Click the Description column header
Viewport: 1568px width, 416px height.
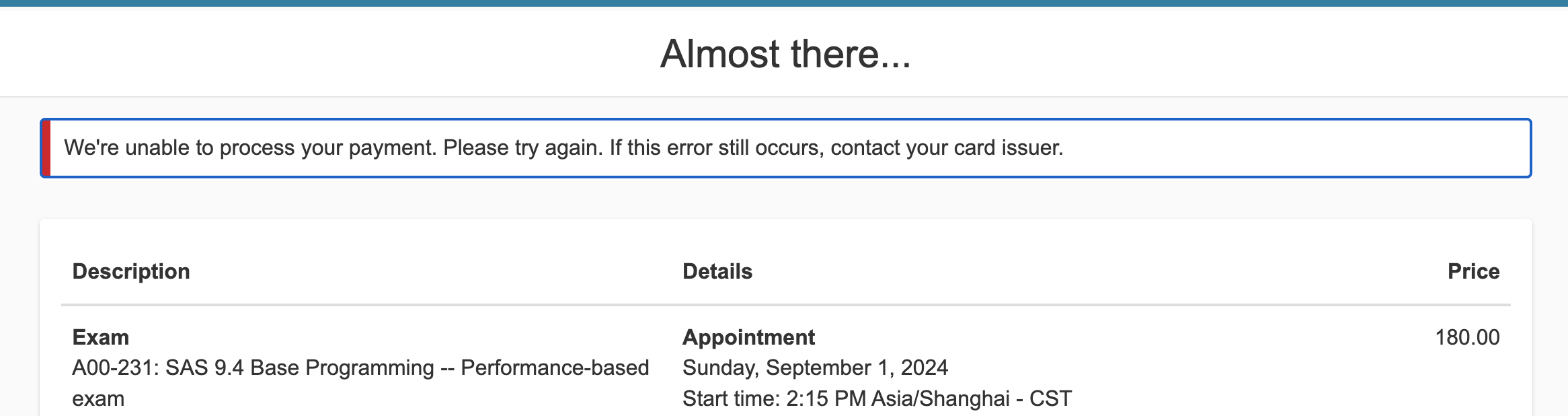tap(131, 271)
